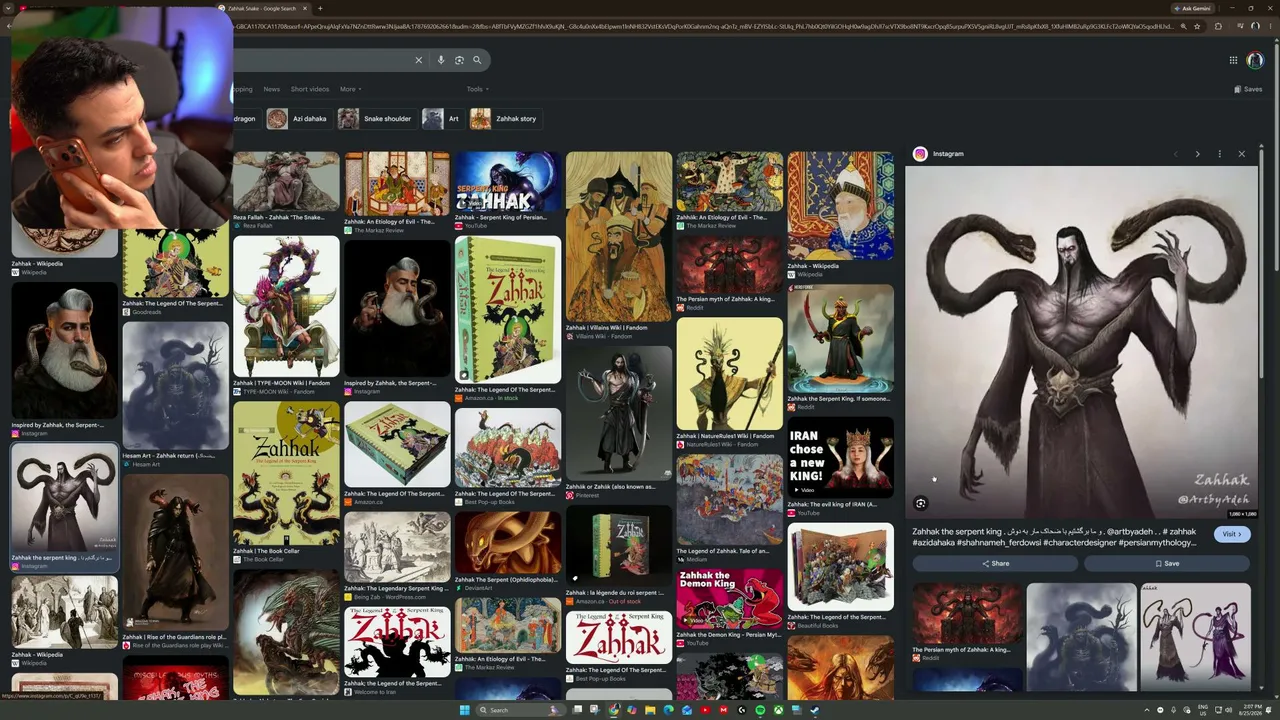
Task: Search inside the preview image with Lens icon
Action: (x=921, y=504)
